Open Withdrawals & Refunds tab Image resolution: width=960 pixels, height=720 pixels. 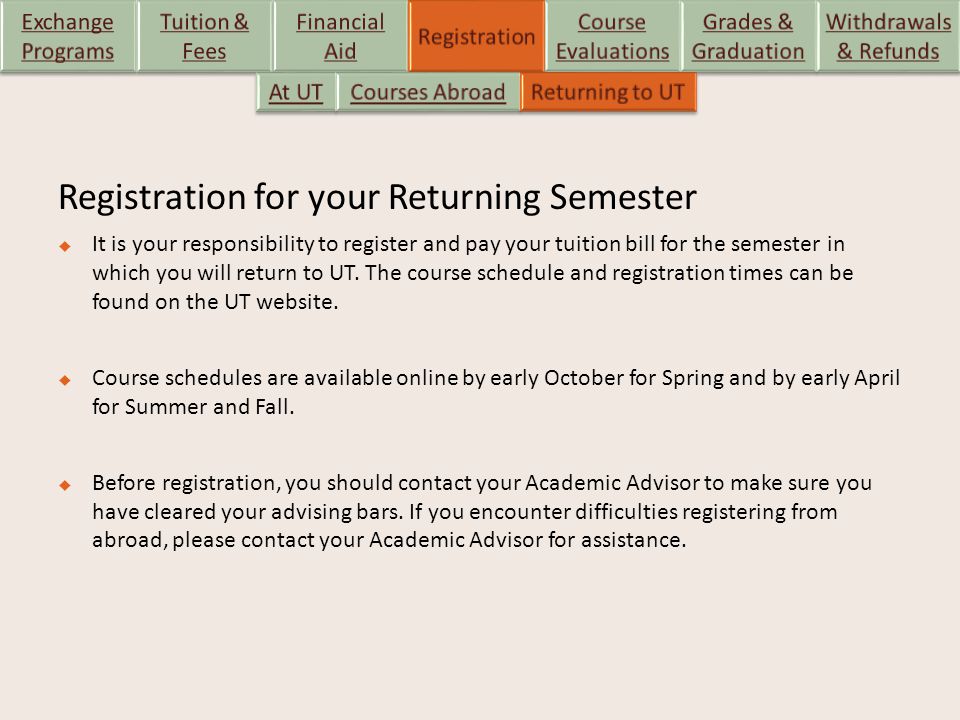click(888, 36)
